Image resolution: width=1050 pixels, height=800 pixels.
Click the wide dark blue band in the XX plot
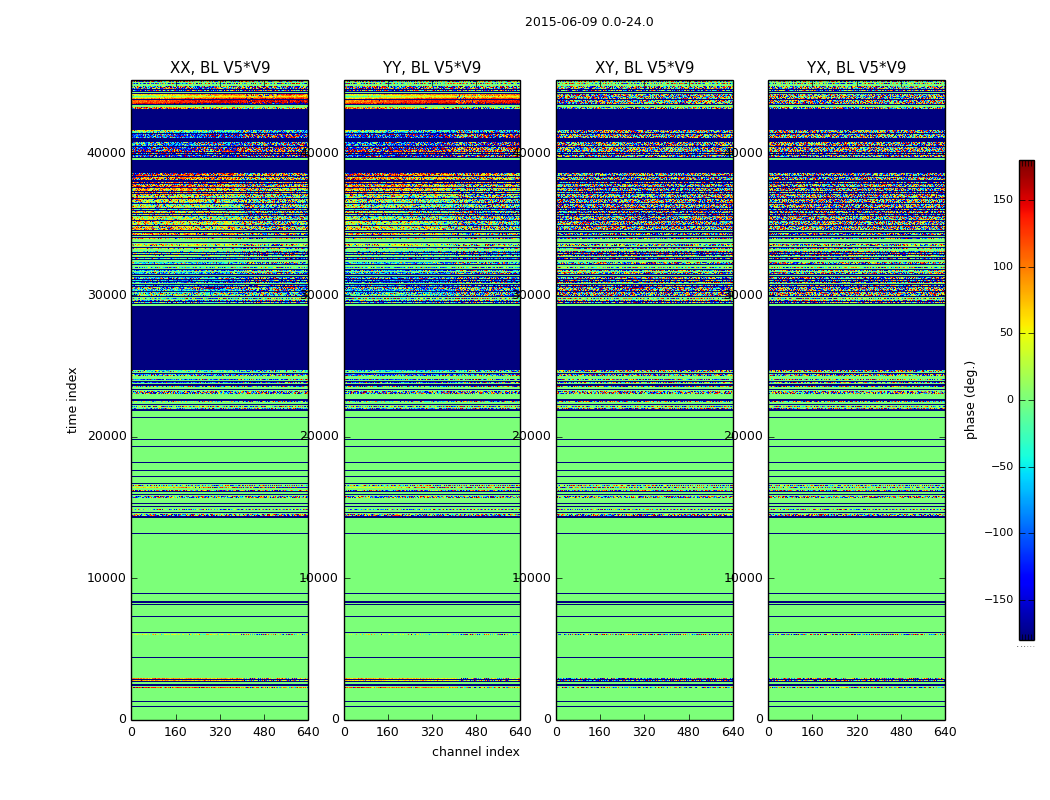[x=220, y=337]
